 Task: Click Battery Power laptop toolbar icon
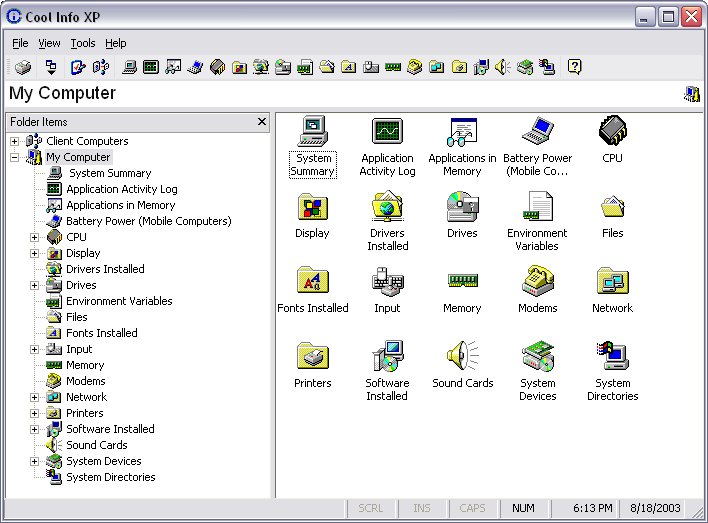click(x=195, y=67)
